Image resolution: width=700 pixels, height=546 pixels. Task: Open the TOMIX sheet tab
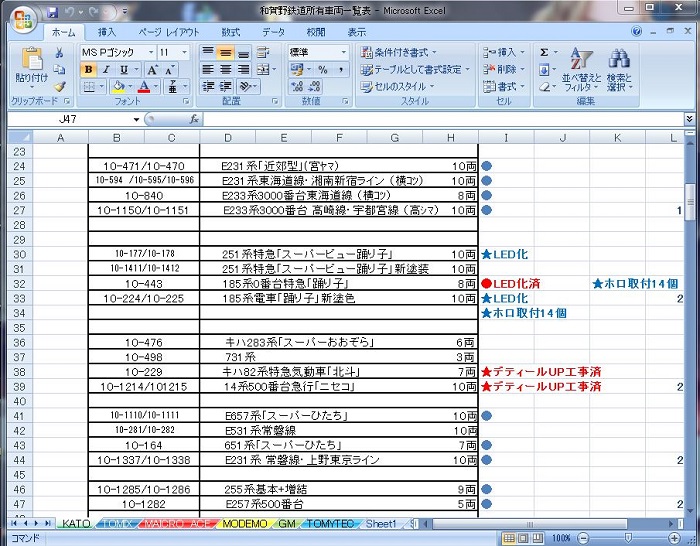point(117,524)
